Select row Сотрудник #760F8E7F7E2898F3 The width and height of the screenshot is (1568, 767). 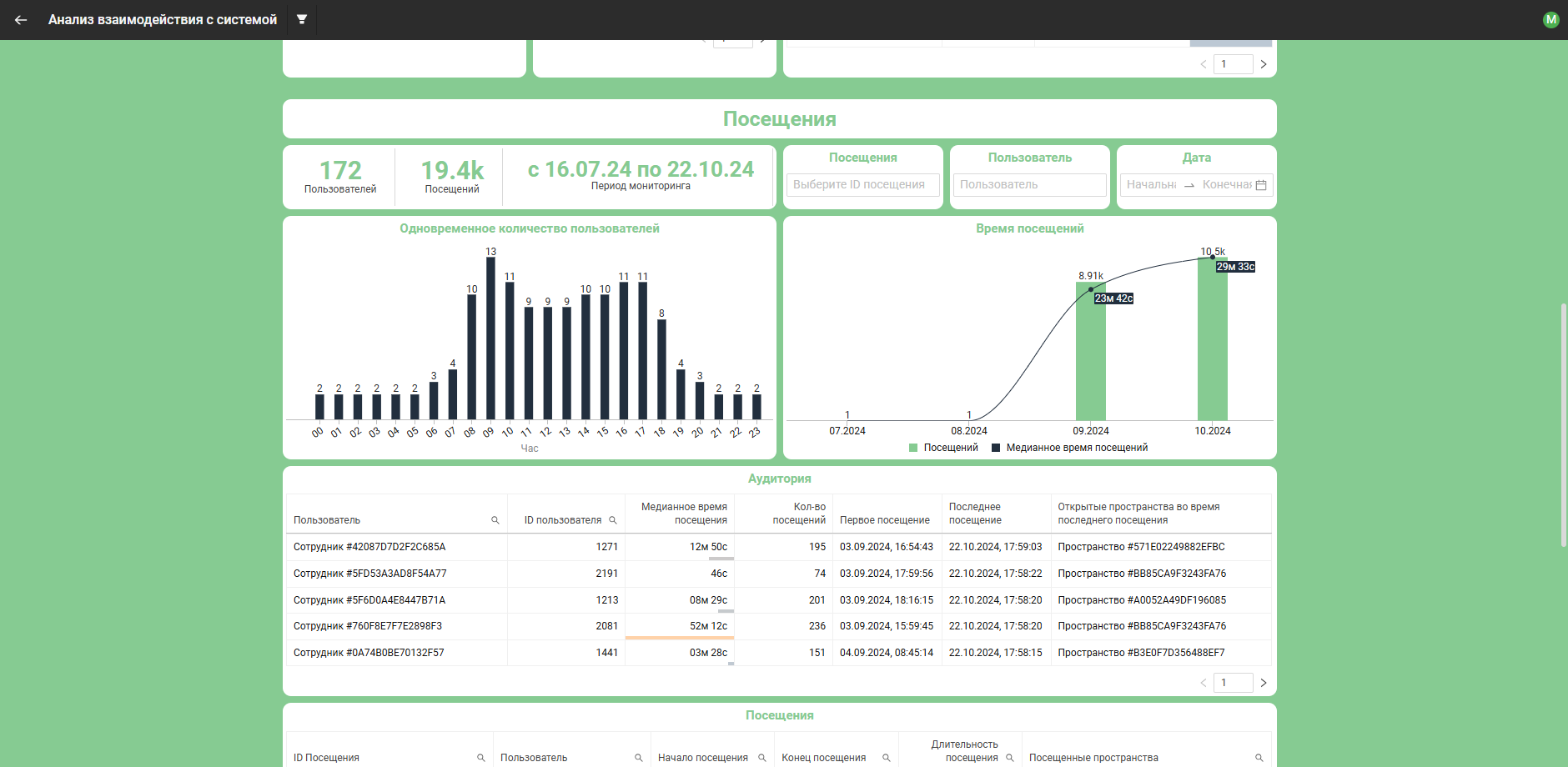click(x=779, y=626)
